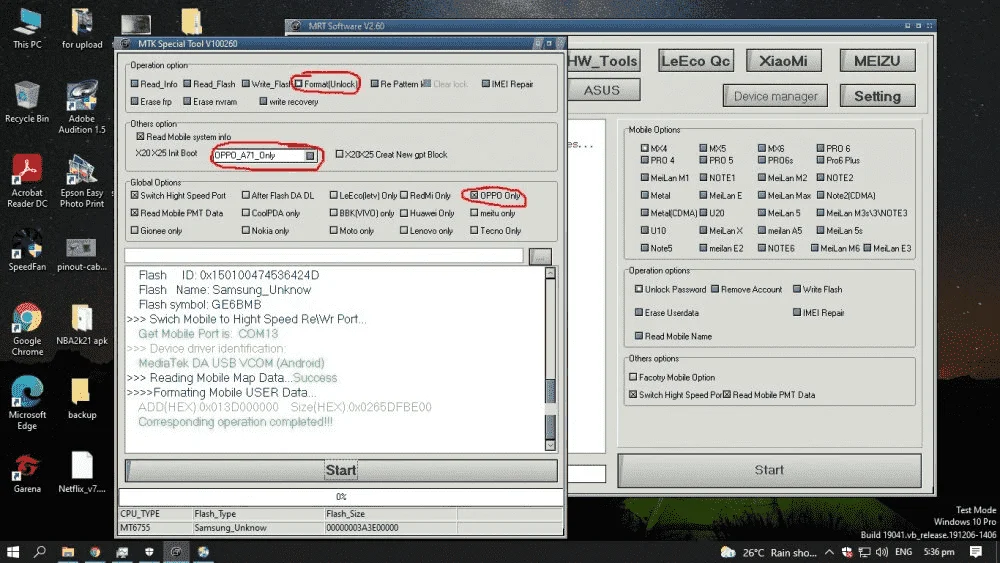Enable Erase Userdata checkbox
This screenshot has width=1000, height=563.
pyautogui.click(x=639, y=312)
